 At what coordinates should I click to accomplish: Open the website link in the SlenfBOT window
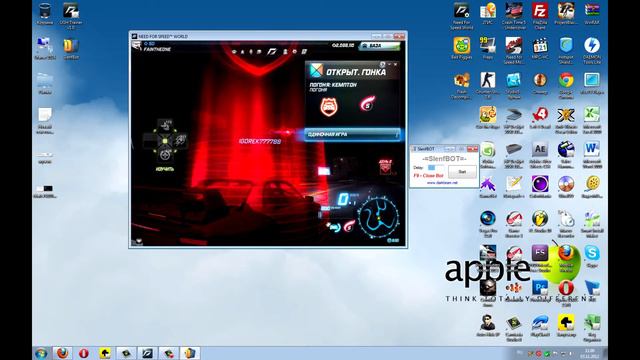[x=442, y=183]
